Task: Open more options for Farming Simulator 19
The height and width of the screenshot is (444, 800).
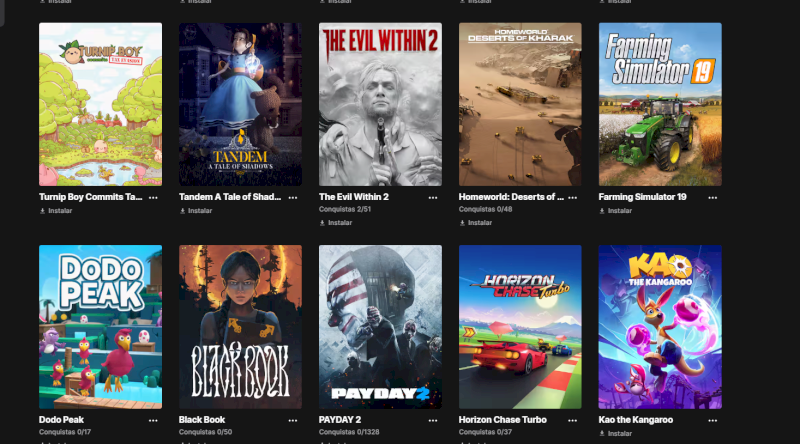Action: click(713, 198)
